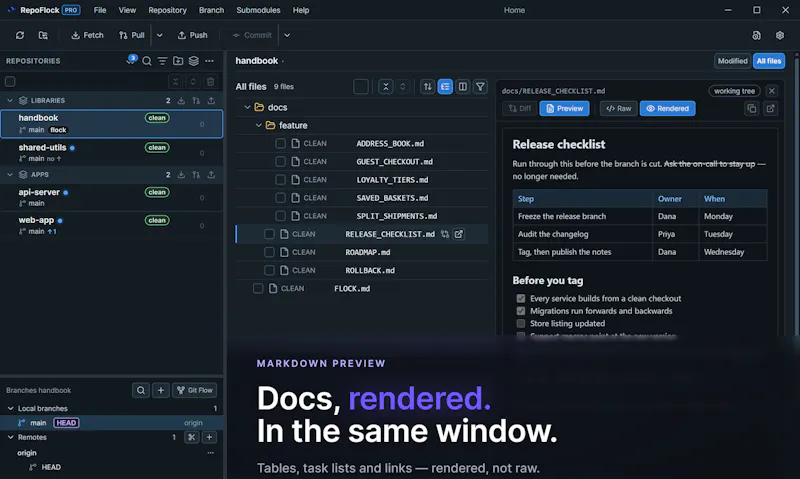Click the Git Flow button
Screen dimensions: 800x479
point(194,390)
